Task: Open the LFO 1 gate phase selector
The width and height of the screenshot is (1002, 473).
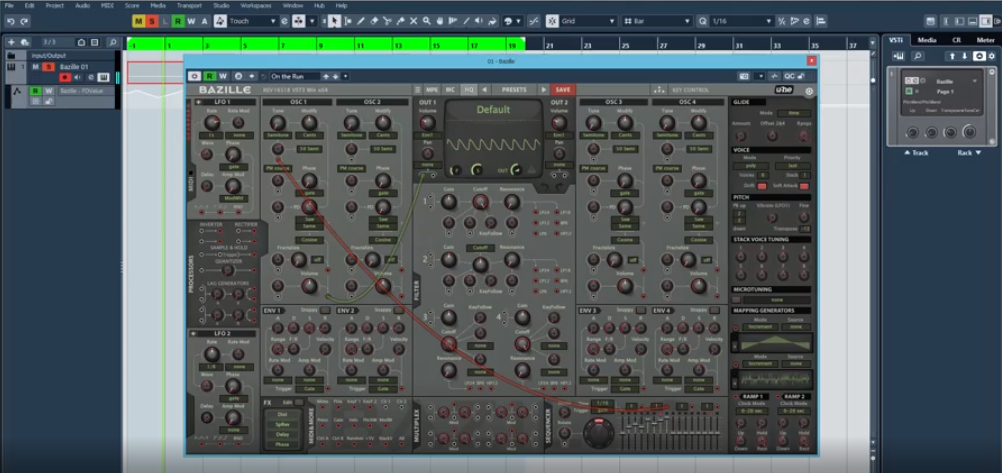Action: point(233,167)
